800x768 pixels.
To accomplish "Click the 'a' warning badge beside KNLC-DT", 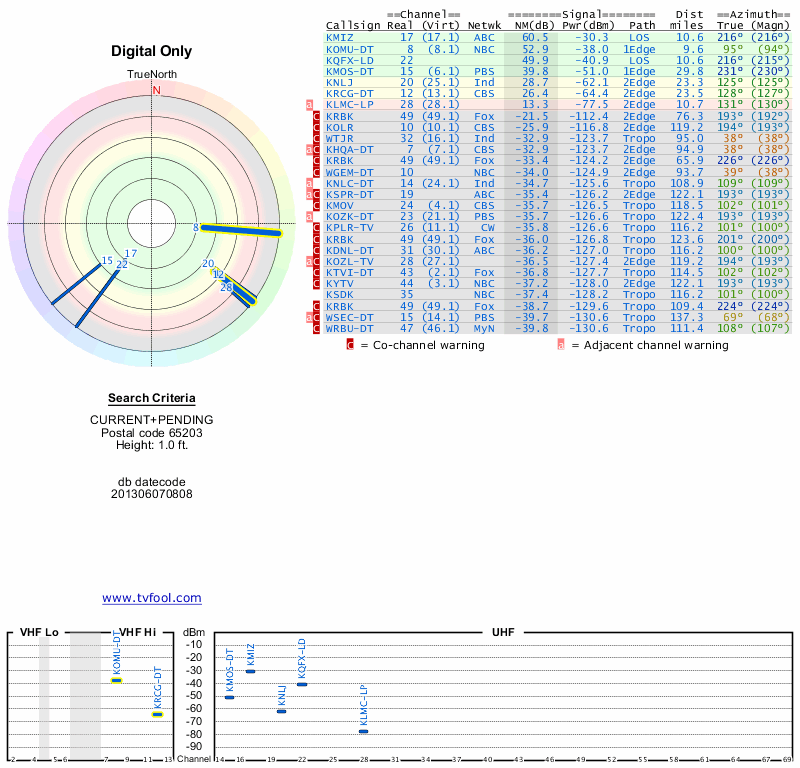I will 309,183.
